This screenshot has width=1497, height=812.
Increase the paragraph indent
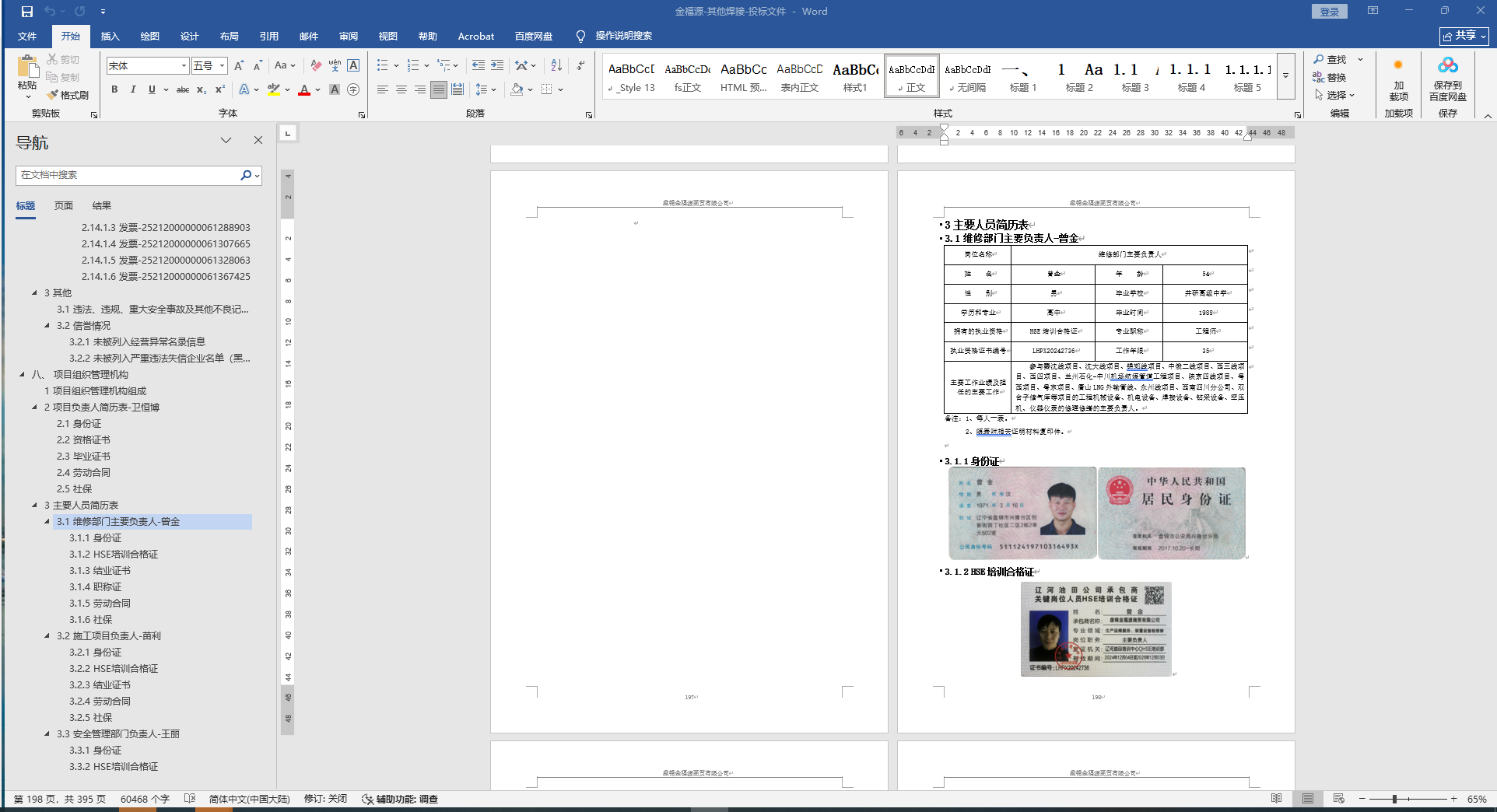coord(497,66)
